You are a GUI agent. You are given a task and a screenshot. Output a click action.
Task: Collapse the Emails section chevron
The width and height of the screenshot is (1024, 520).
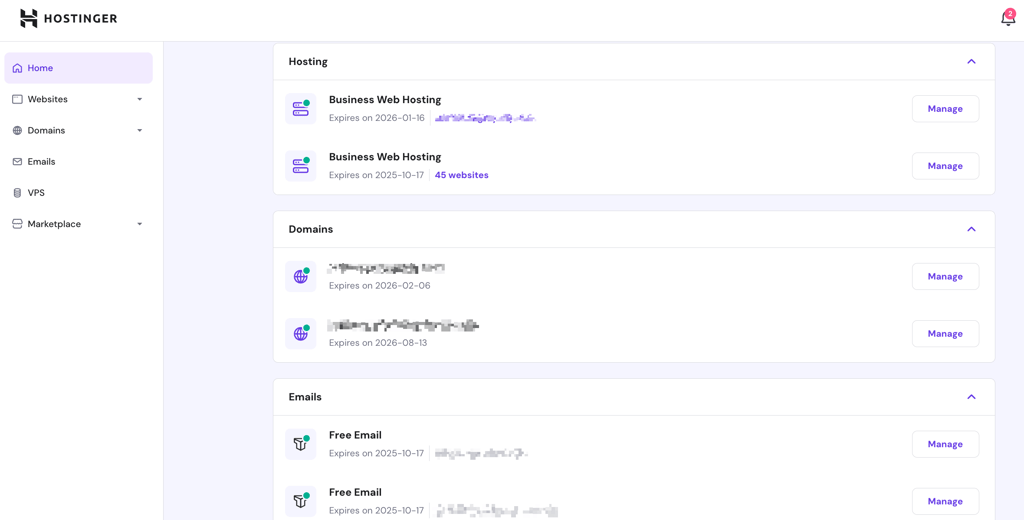click(971, 397)
